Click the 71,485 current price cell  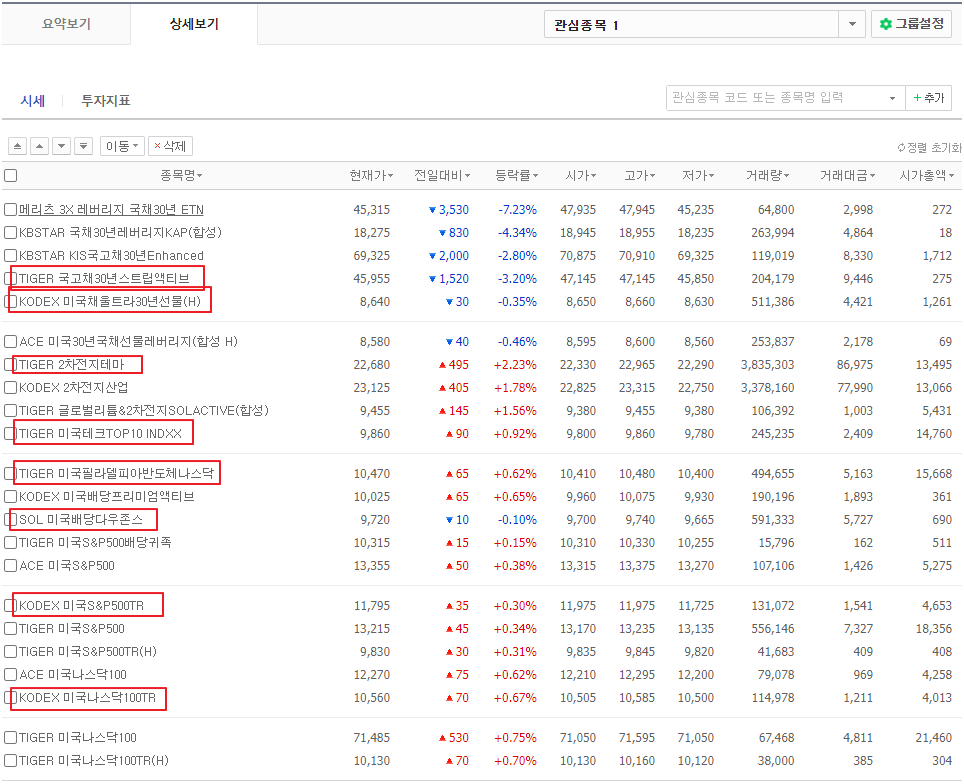(x=371, y=738)
